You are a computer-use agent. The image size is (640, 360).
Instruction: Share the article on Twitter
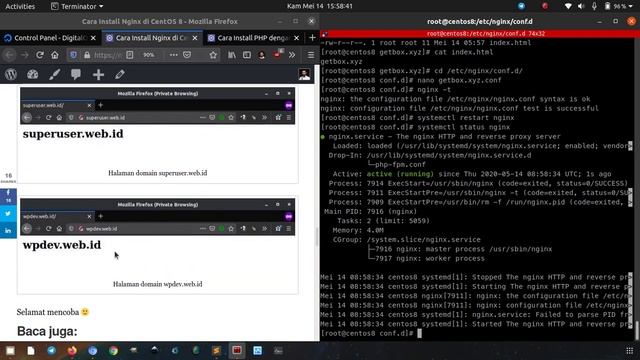point(8,213)
